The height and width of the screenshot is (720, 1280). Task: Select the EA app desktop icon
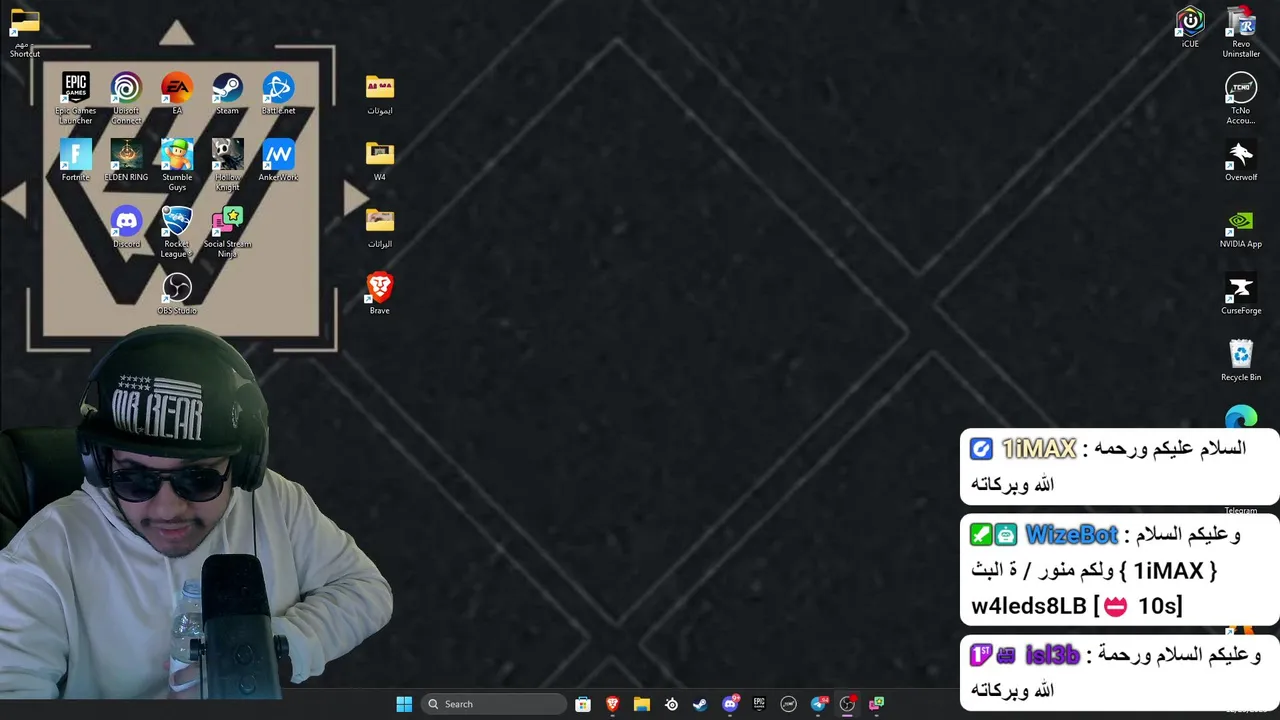(177, 93)
